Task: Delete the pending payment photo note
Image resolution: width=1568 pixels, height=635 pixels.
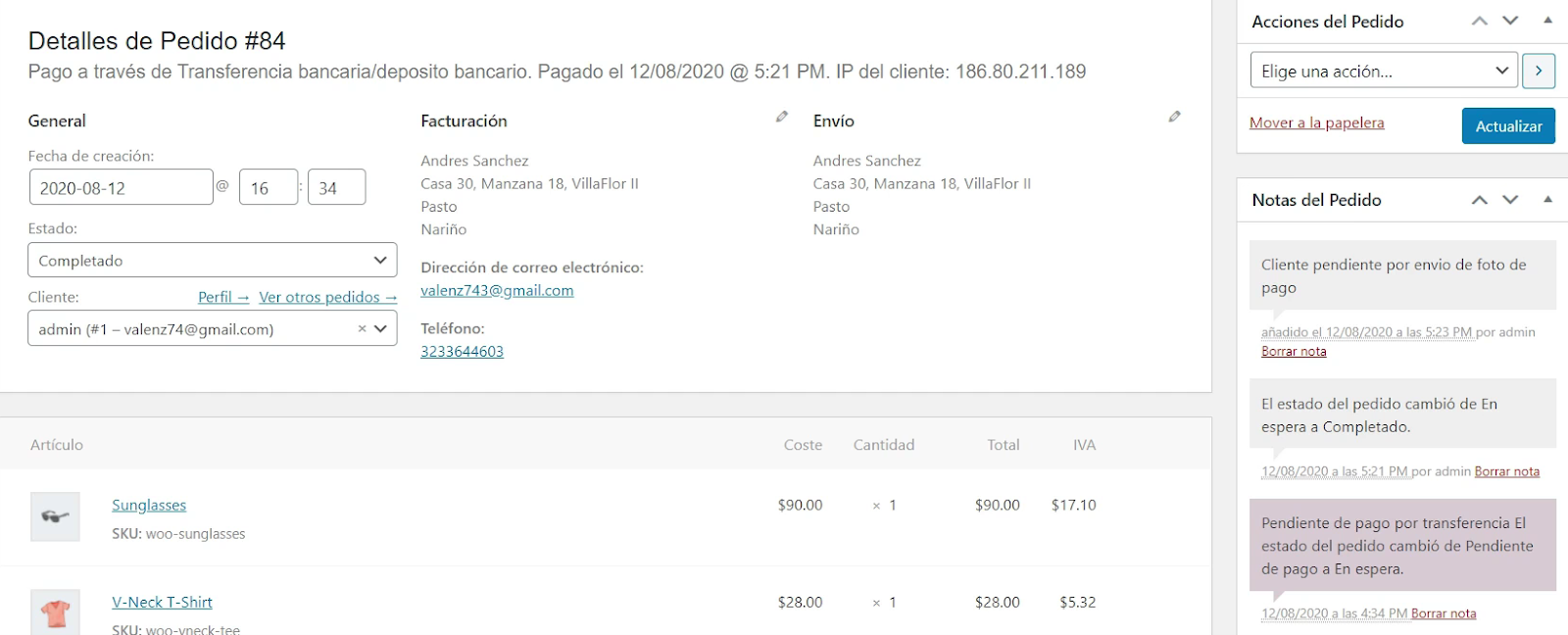Action: [x=1294, y=351]
